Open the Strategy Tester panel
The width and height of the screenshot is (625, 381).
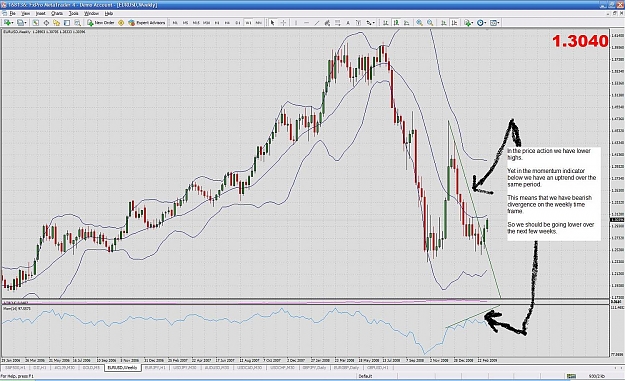[77, 23]
